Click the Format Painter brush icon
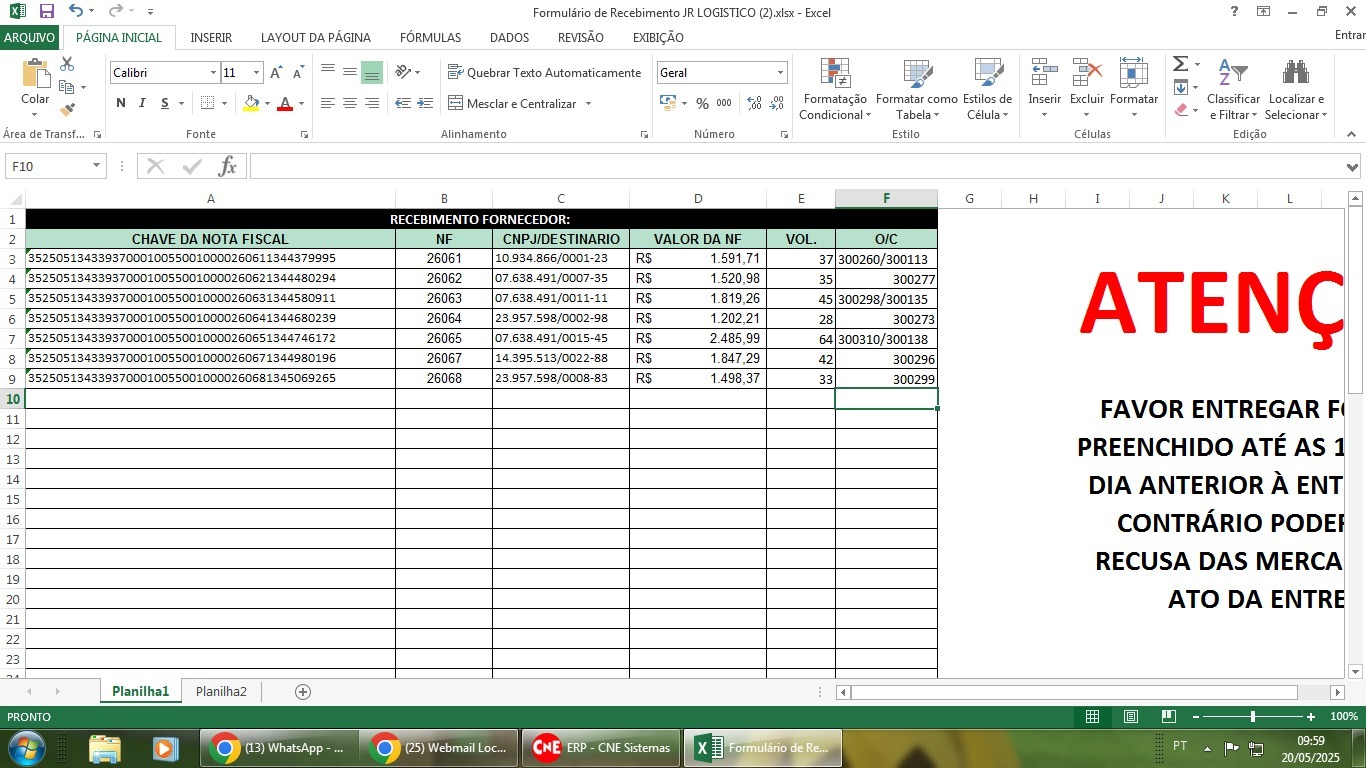The width and height of the screenshot is (1366, 768). coord(67,110)
